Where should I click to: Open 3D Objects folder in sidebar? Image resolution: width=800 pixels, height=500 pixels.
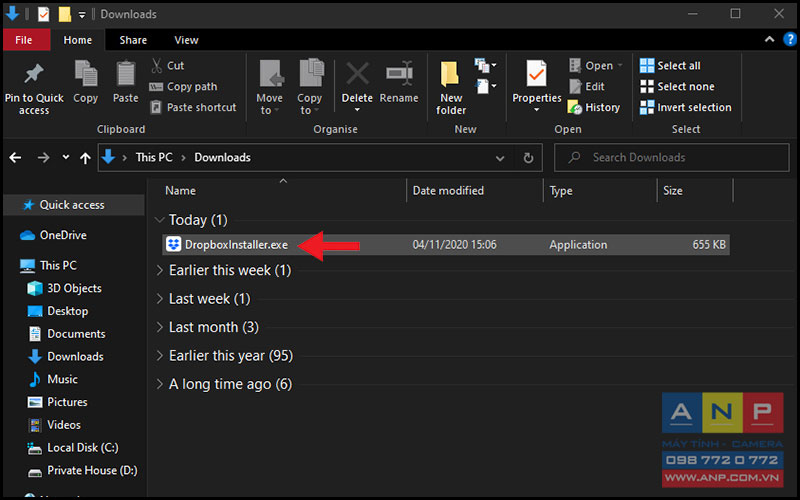click(x=64, y=288)
